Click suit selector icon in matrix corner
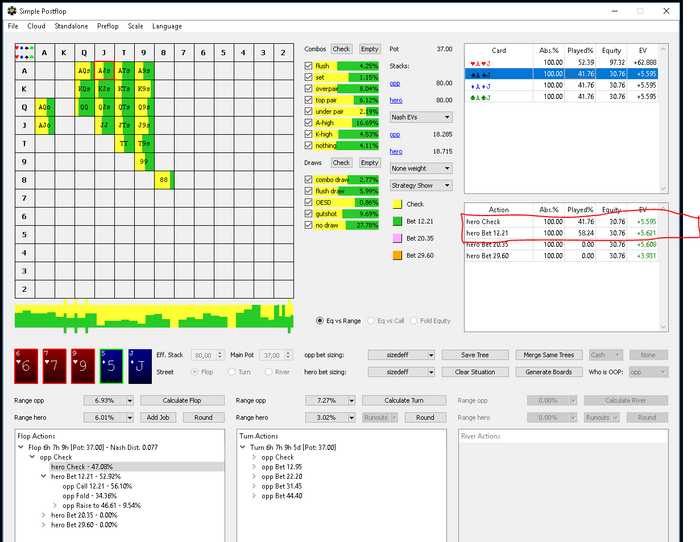 (x=23, y=52)
